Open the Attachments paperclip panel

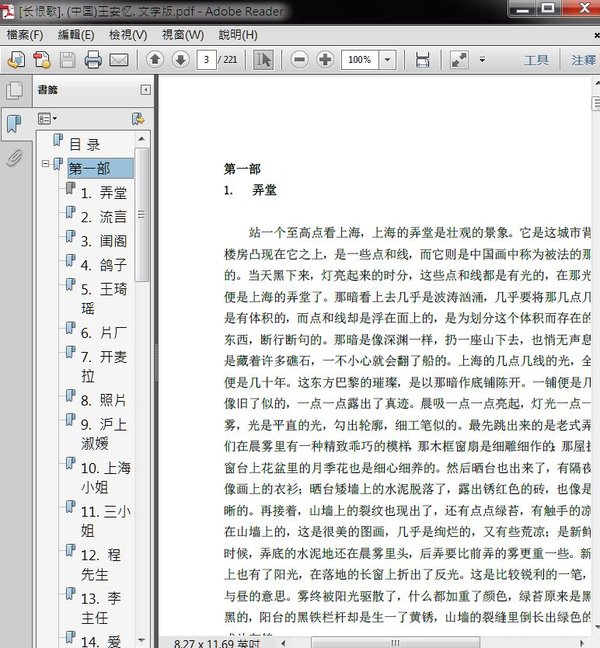[14, 158]
